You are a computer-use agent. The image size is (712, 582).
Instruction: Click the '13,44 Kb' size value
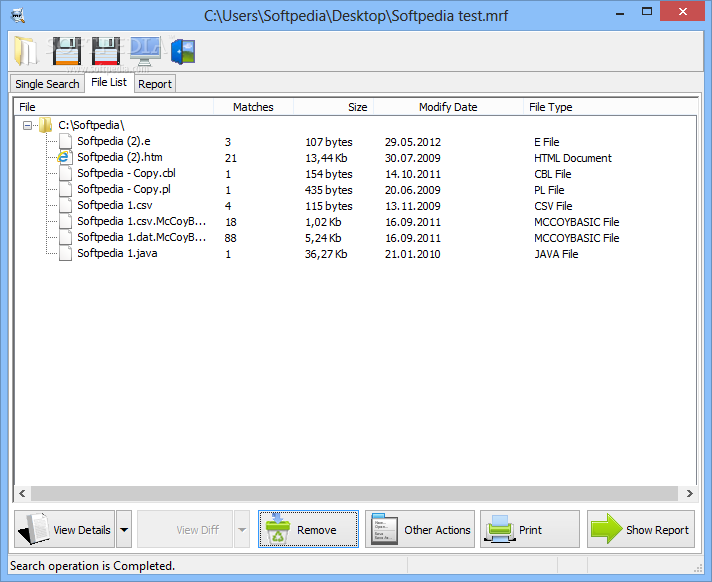pos(326,158)
